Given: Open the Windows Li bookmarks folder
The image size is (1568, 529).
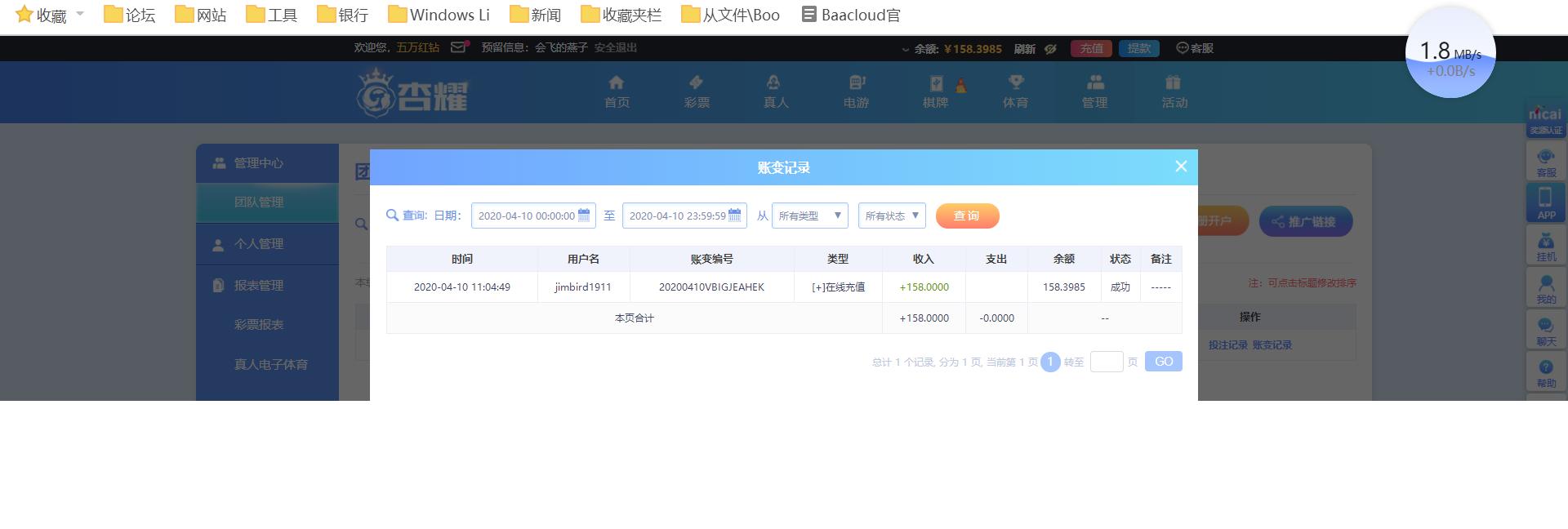Looking at the screenshot, I should click(x=439, y=15).
